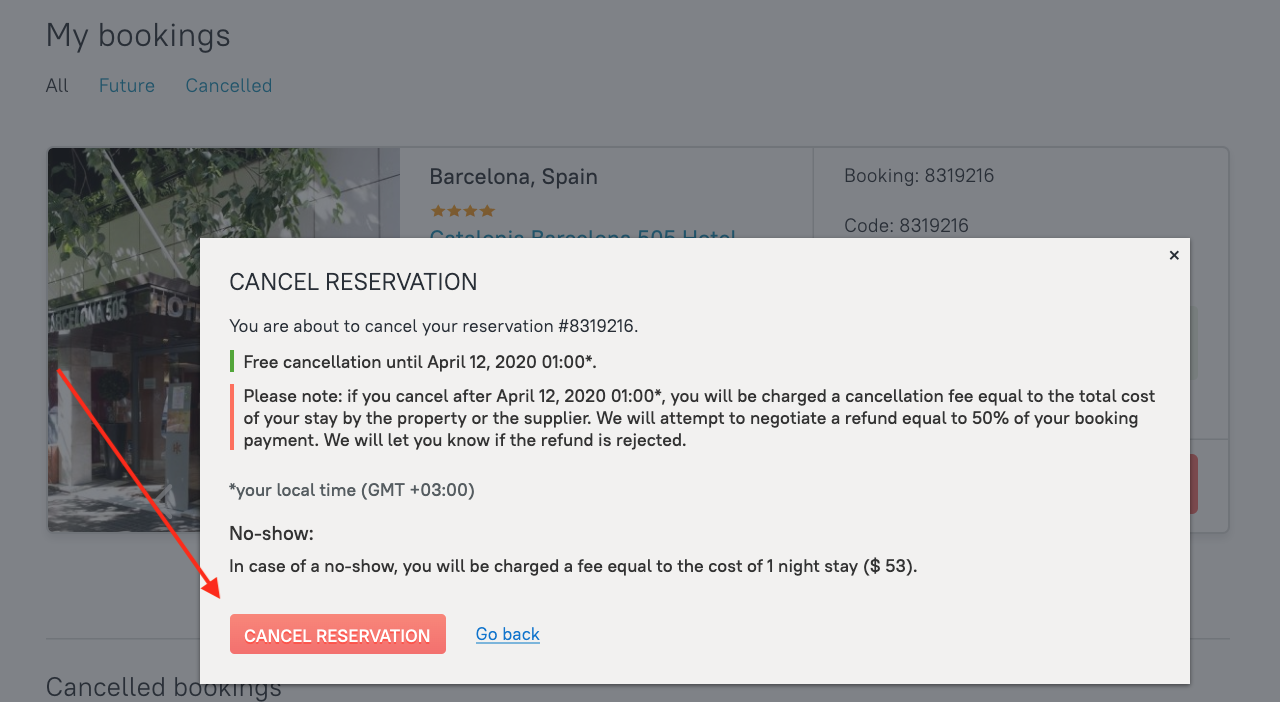Follow the Go back link

[x=507, y=634]
